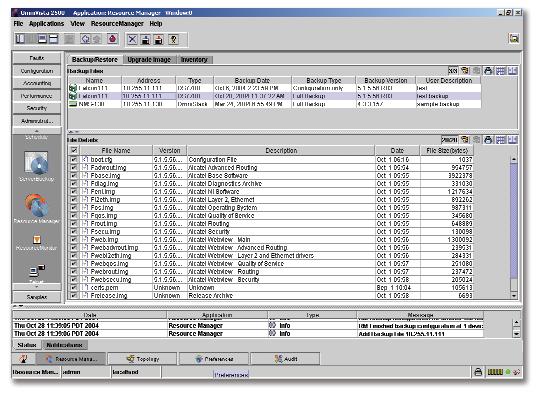Viewport: 537px width, 395px height.
Task: Open the ResourceMonitor sidebar icon
Action: [37, 239]
